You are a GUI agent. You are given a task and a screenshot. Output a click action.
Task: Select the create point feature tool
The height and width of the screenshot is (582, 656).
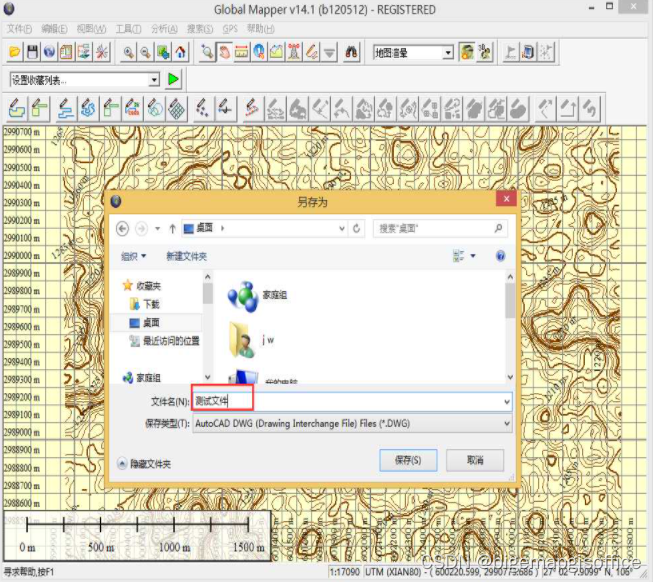[x=203, y=108]
